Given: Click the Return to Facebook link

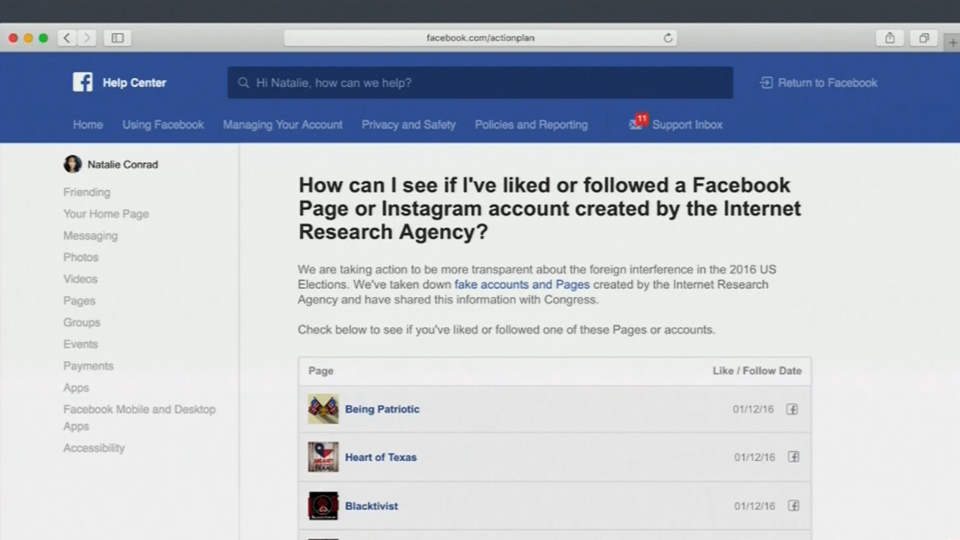Looking at the screenshot, I should coord(827,83).
